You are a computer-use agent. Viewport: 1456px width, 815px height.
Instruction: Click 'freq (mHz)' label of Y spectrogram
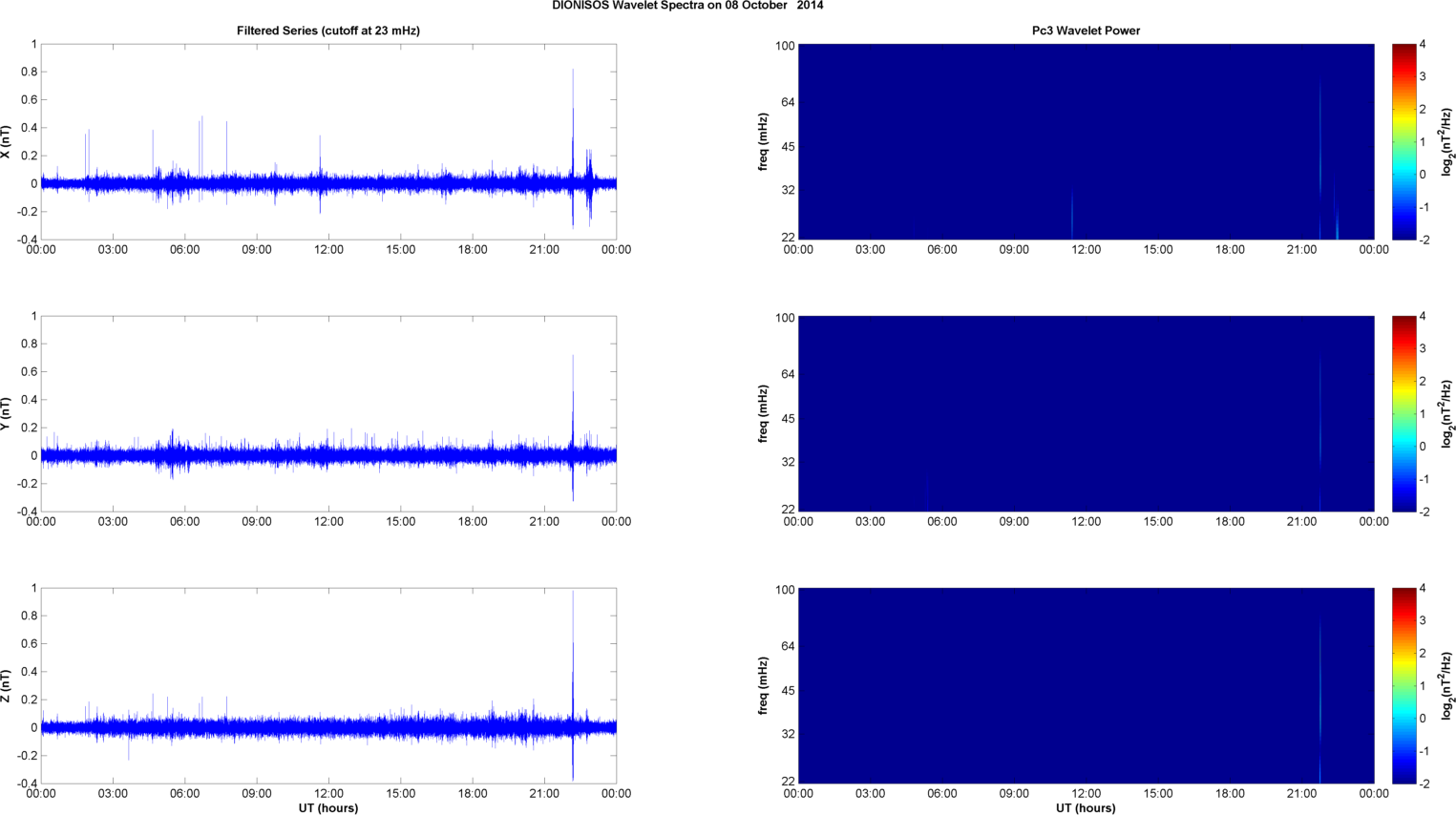763,414
